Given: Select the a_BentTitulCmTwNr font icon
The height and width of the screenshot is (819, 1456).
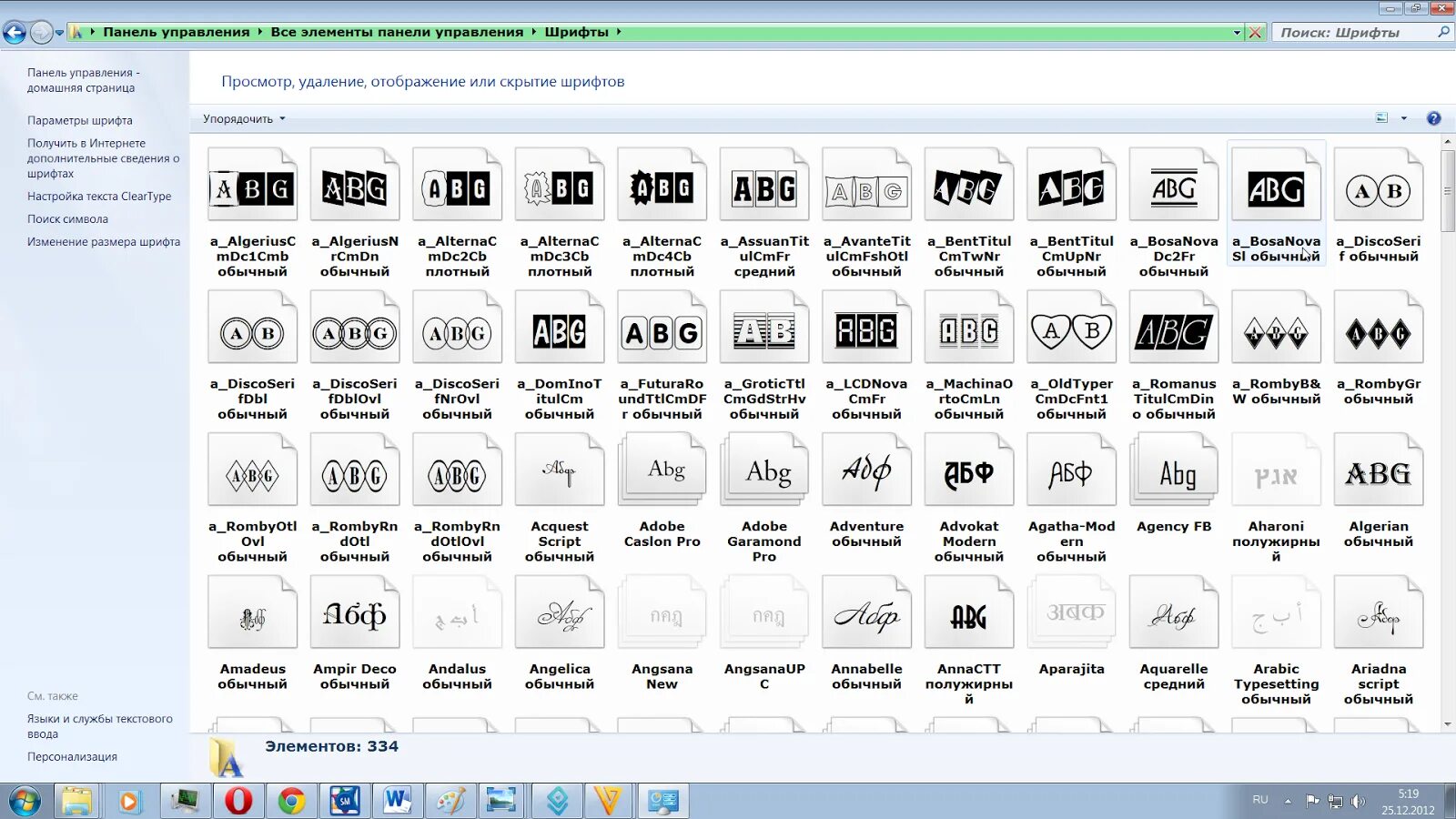Looking at the screenshot, I should tap(969, 185).
